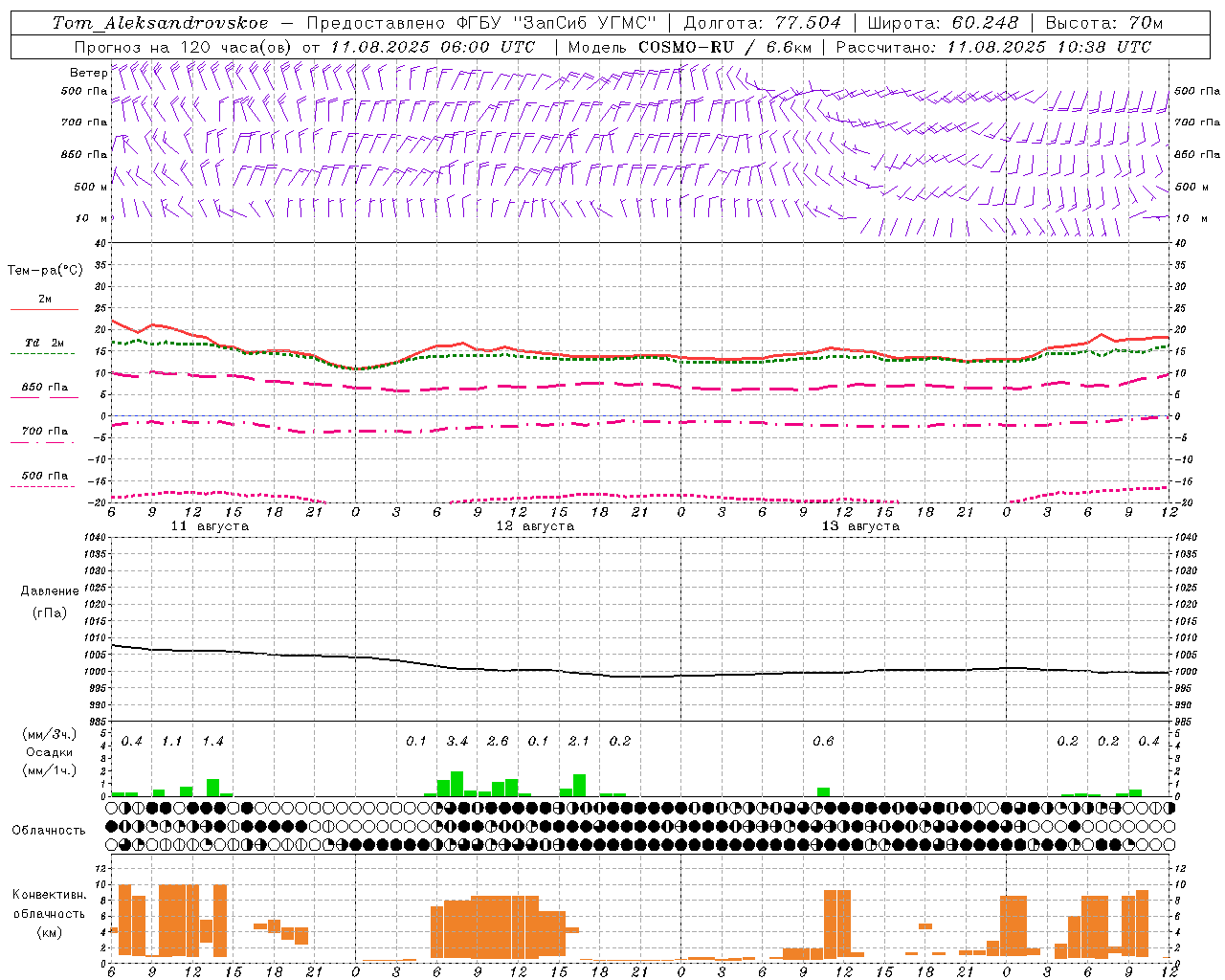Viewport: 1225px width, 980px height.
Task: Click the (мм/3ч.) precipitation unit label
Action: pyautogui.click(x=50, y=734)
